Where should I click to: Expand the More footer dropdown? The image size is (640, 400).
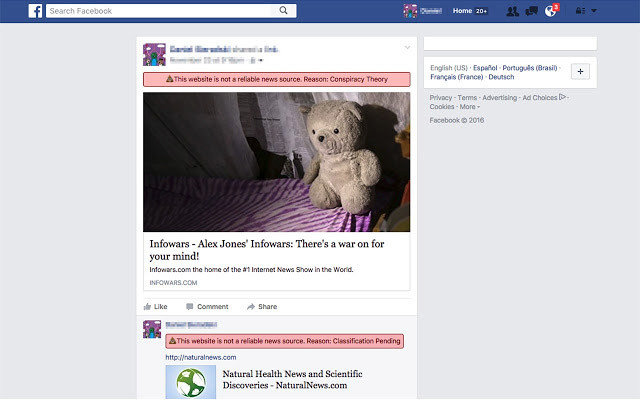[x=469, y=107]
